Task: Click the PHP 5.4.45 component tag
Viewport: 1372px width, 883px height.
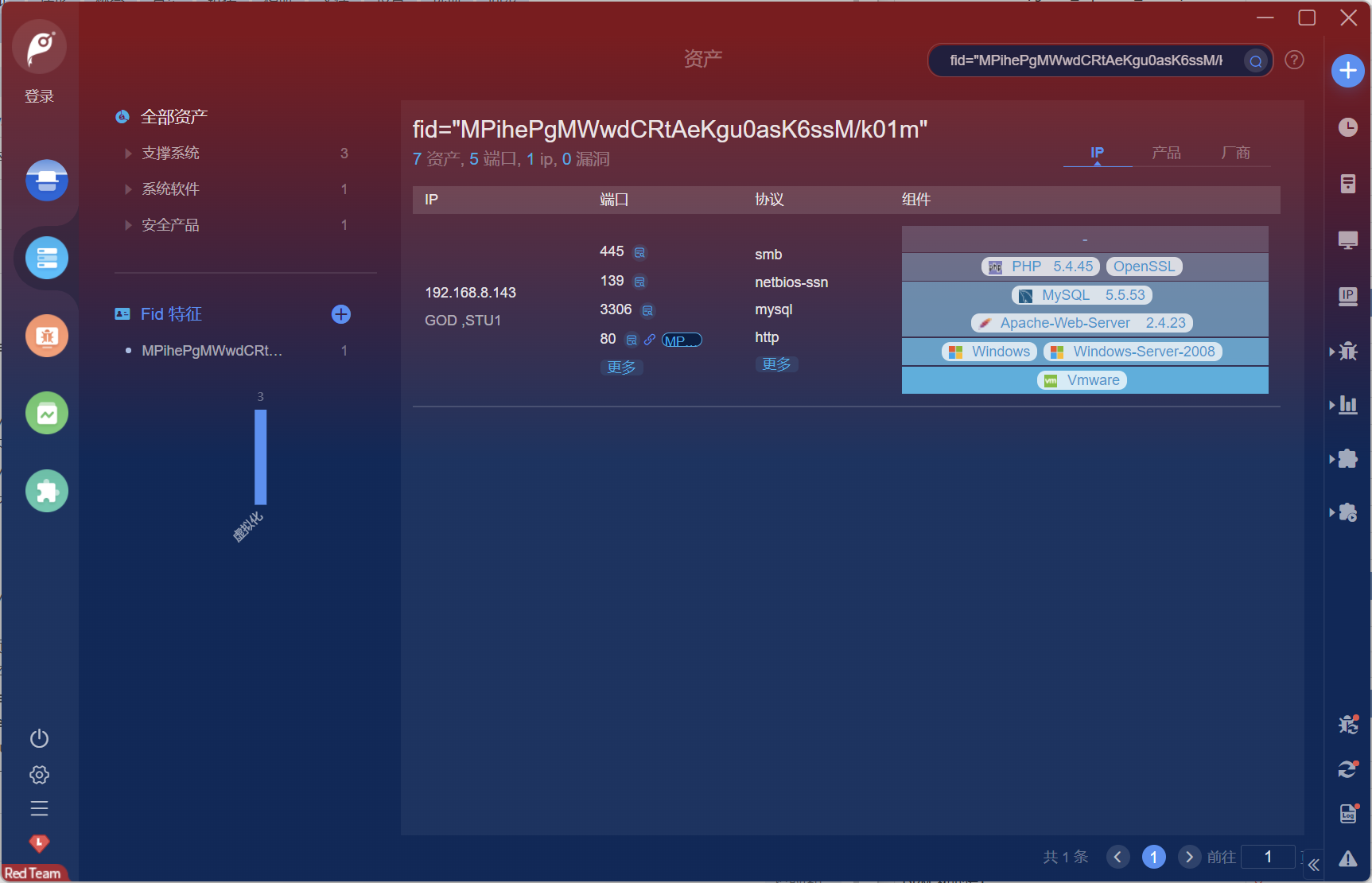Action: pyautogui.click(x=1040, y=266)
